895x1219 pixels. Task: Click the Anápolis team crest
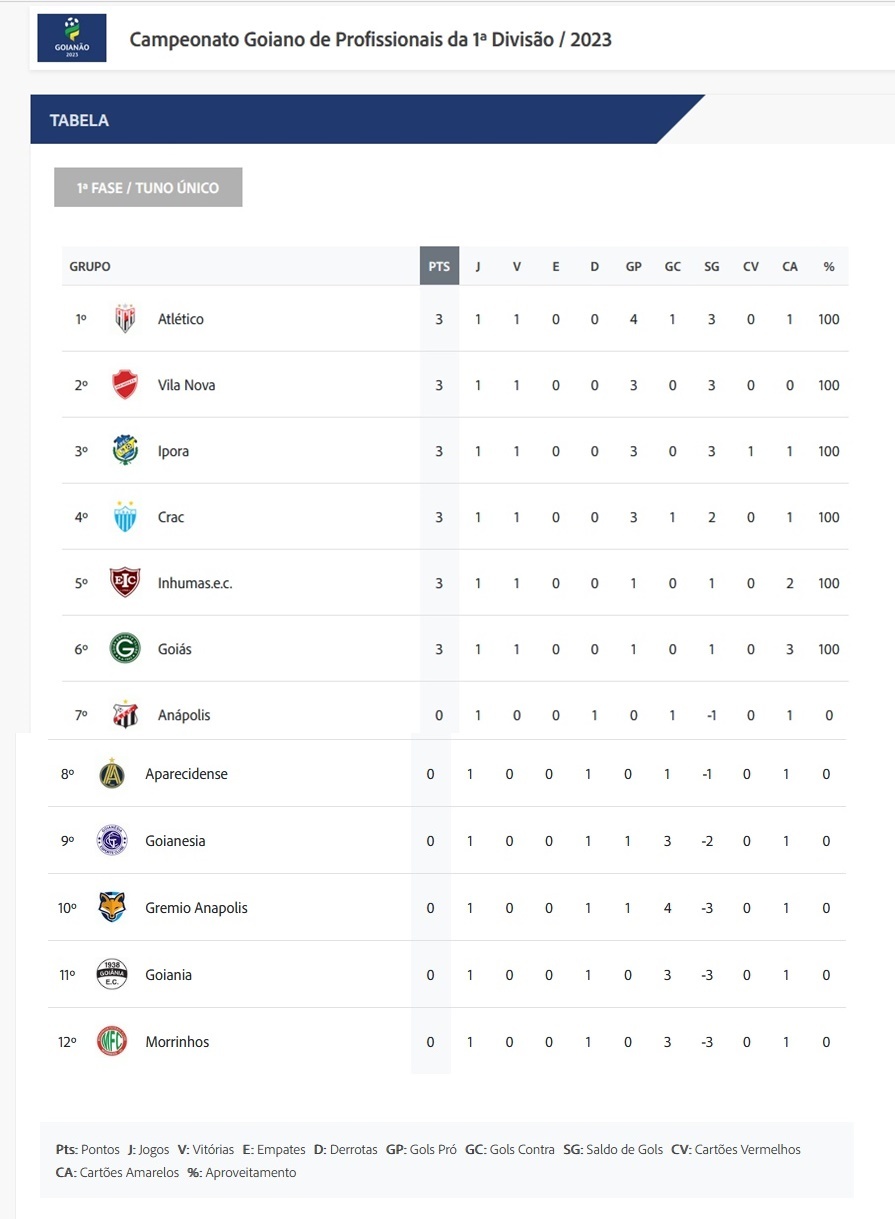tap(125, 714)
